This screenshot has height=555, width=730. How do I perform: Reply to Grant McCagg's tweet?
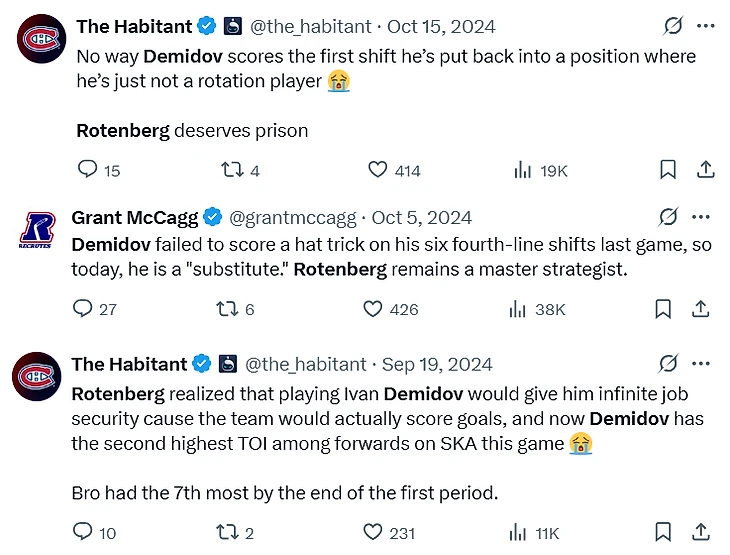[x=84, y=309]
